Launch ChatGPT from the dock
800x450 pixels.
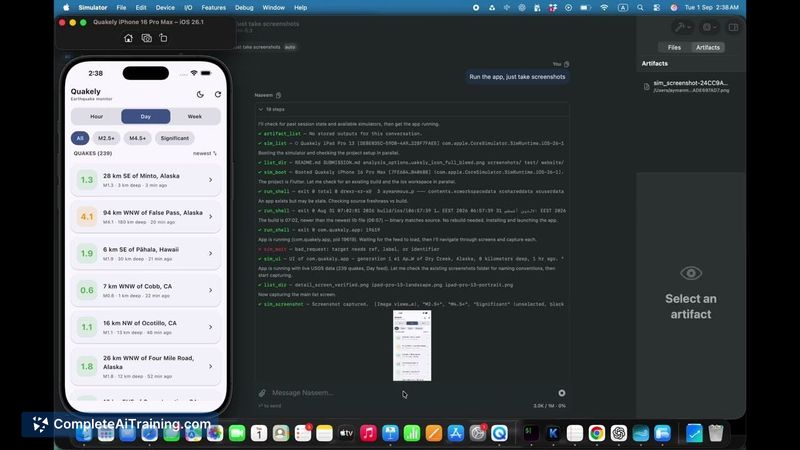[x=618, y=433]
